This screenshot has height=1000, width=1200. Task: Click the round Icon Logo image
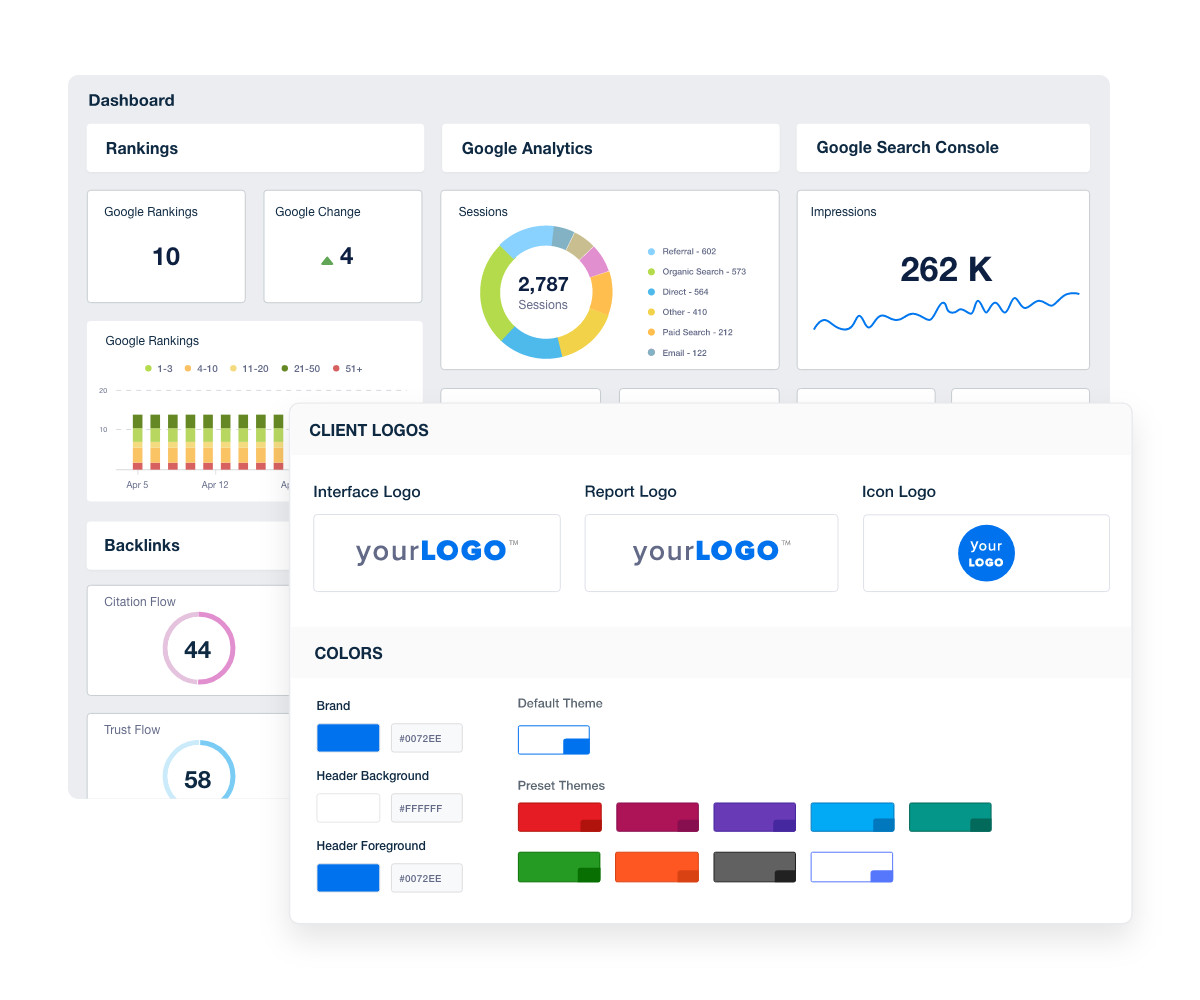coord(986,554)
